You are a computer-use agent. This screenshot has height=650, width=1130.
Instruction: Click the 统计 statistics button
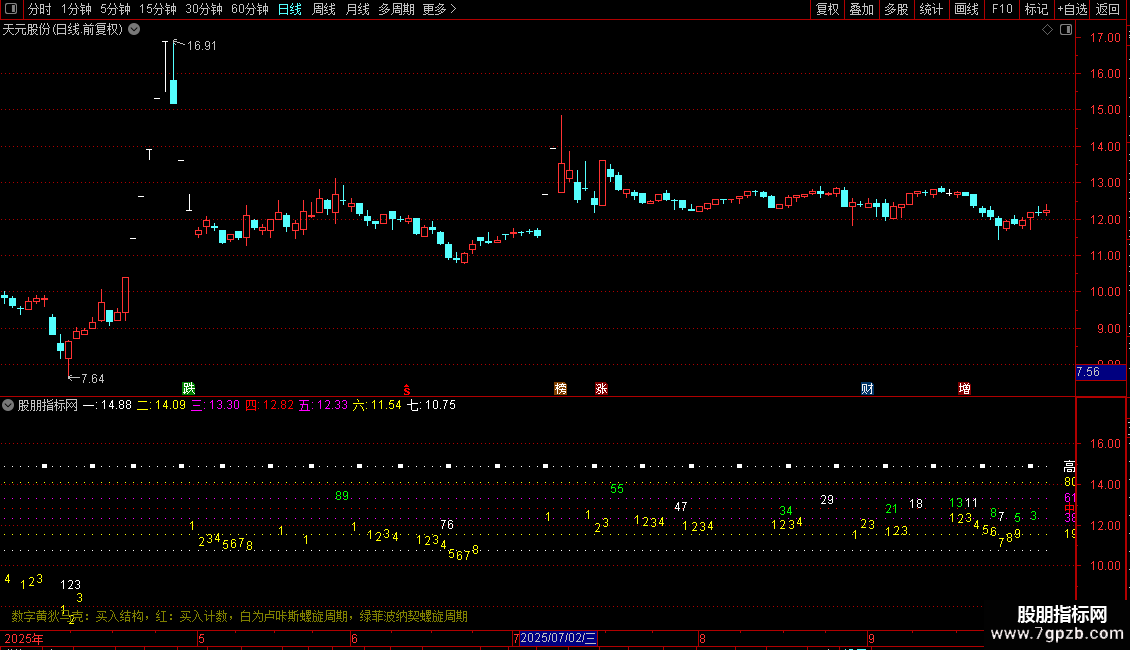click(931, 9)
